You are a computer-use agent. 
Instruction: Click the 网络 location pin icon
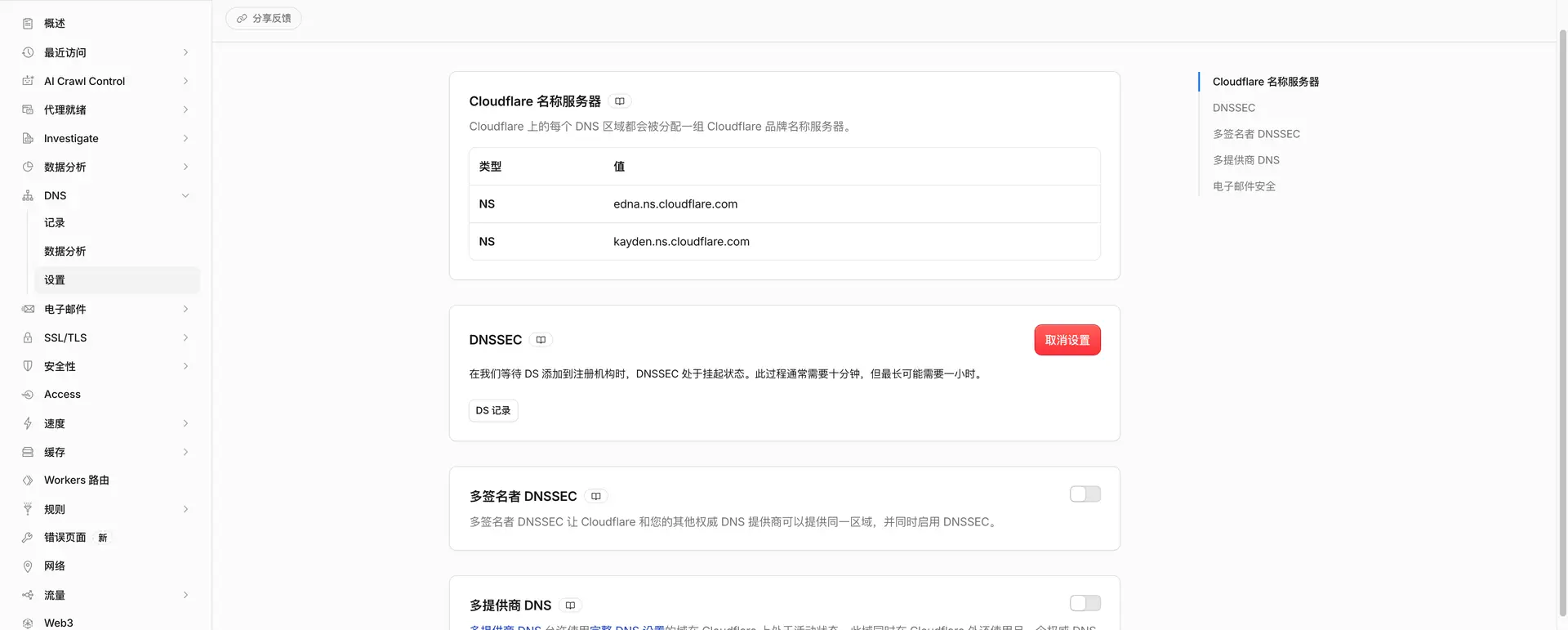pyautogui.click(x=28, y=566)
